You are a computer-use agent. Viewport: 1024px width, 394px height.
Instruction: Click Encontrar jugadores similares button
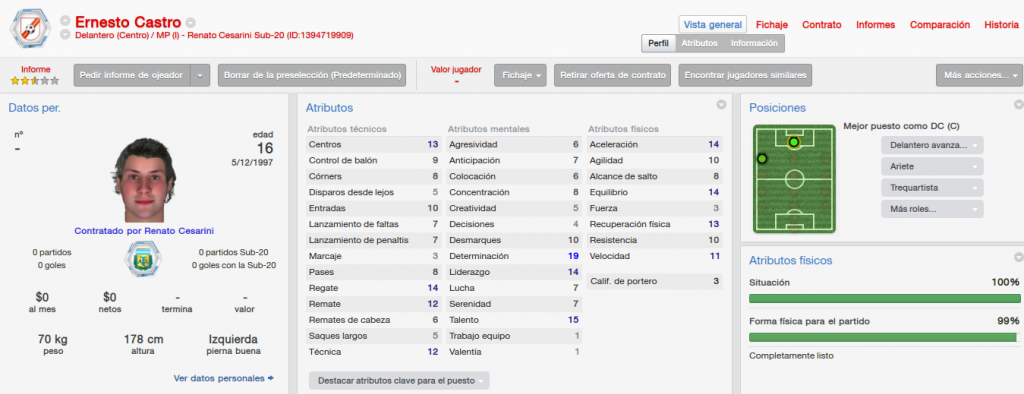[x=745, y=75]
